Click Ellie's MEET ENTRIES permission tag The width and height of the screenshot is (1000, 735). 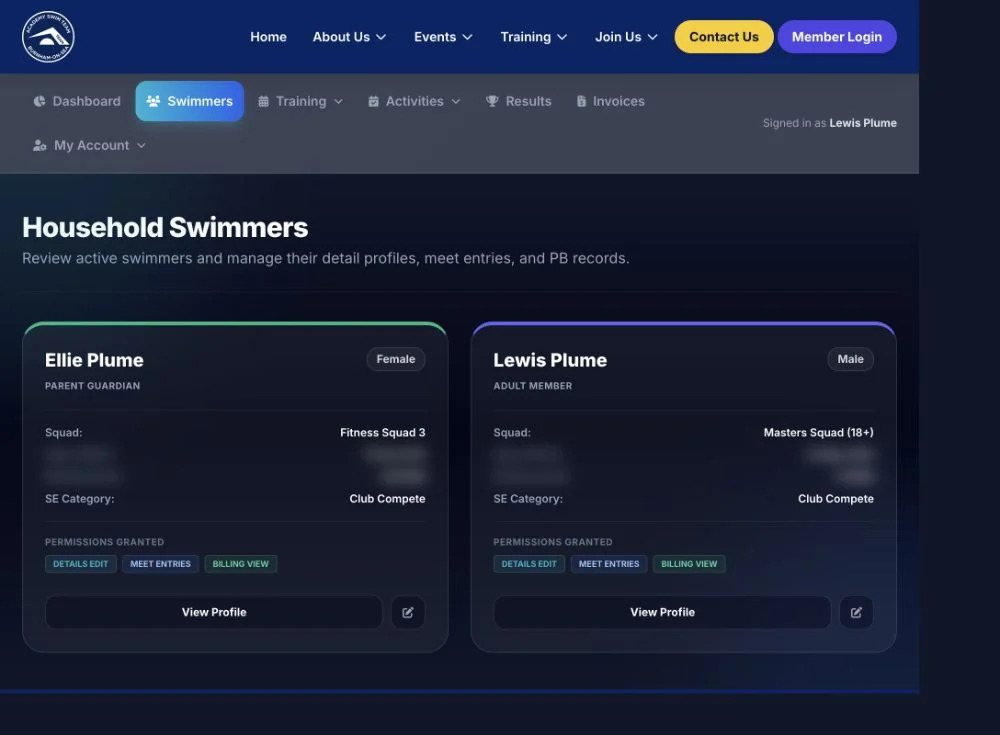[160, 564]
